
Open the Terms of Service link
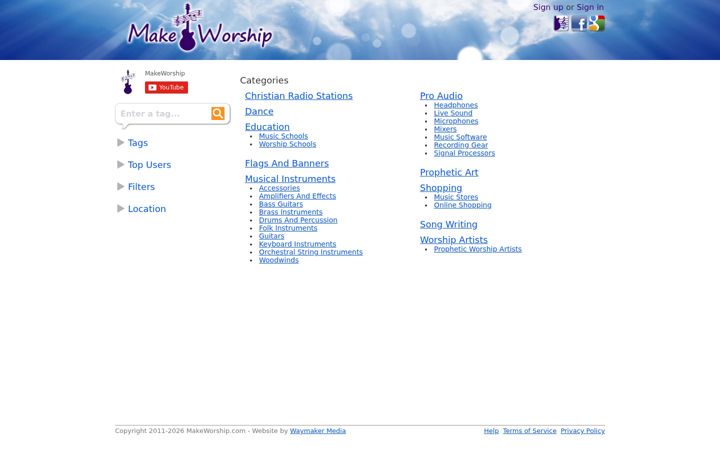click(529, 431)
